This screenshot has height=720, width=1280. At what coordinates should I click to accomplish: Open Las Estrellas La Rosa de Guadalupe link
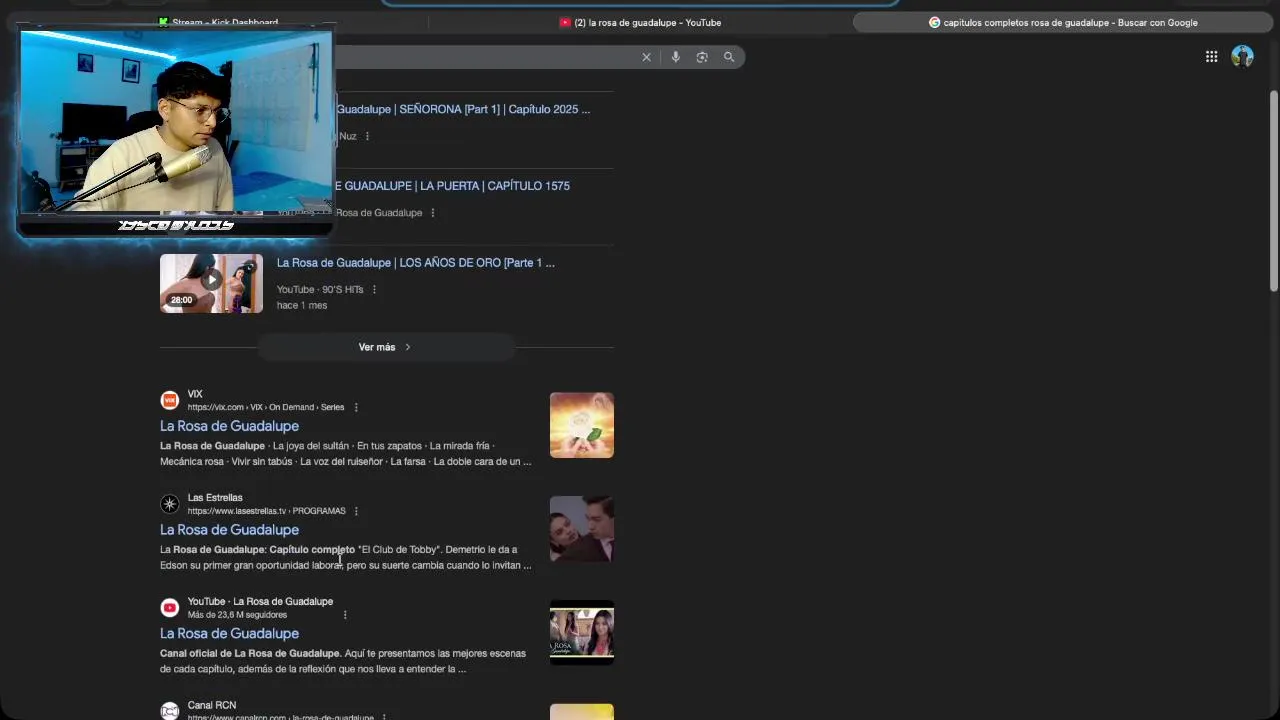click(229, 530)
